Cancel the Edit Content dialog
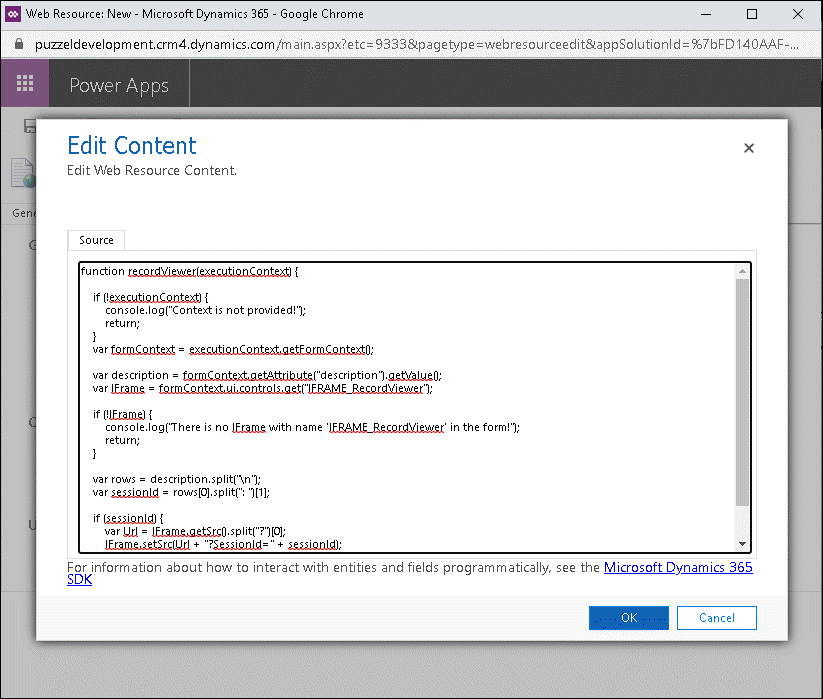 pos(716,618)
